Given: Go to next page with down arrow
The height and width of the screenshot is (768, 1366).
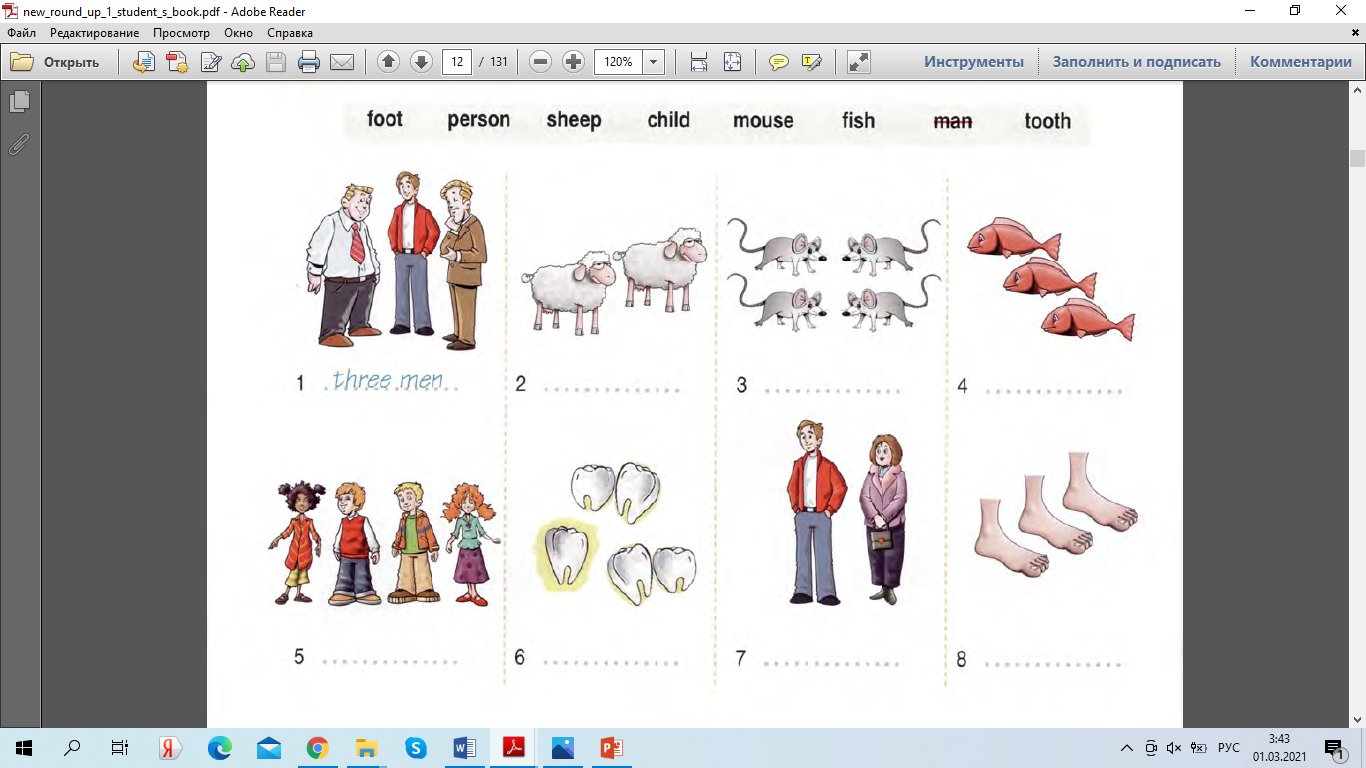Looking at the screenshot, I should pyautogui.click(x=421, y=62).
